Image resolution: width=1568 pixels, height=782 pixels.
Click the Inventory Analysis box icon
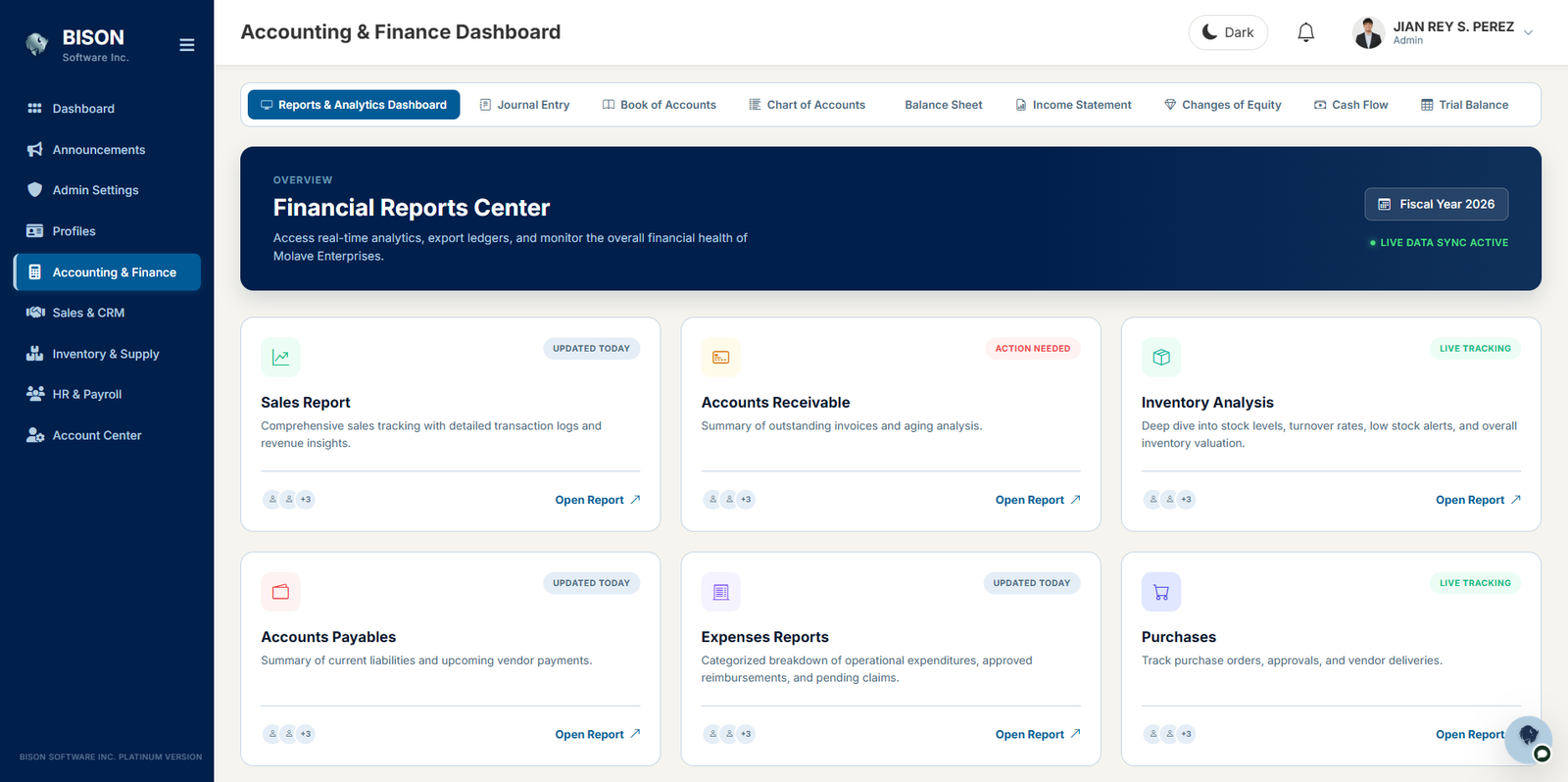tap(1161, 358)
